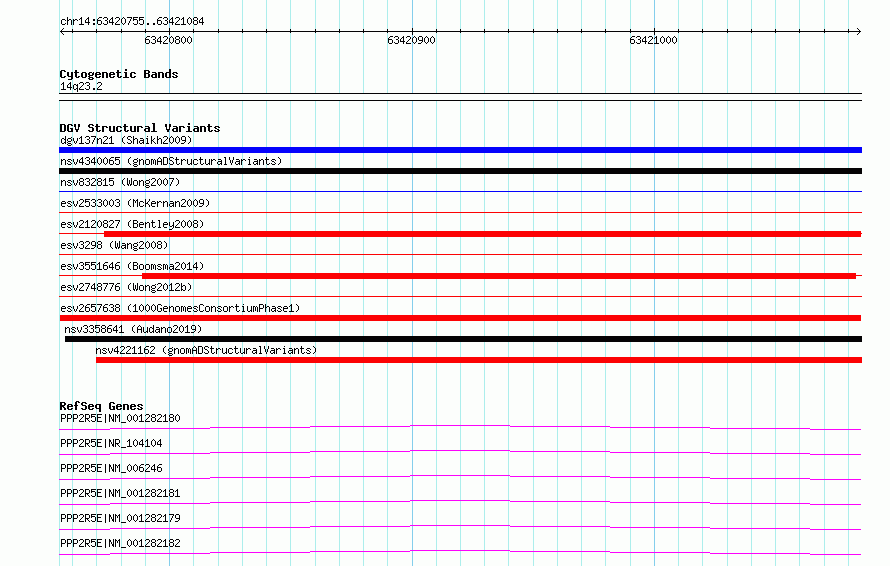890x566 pixels.
Task: Click the red bar of esv2657638
Action: (x=460, y=318)
